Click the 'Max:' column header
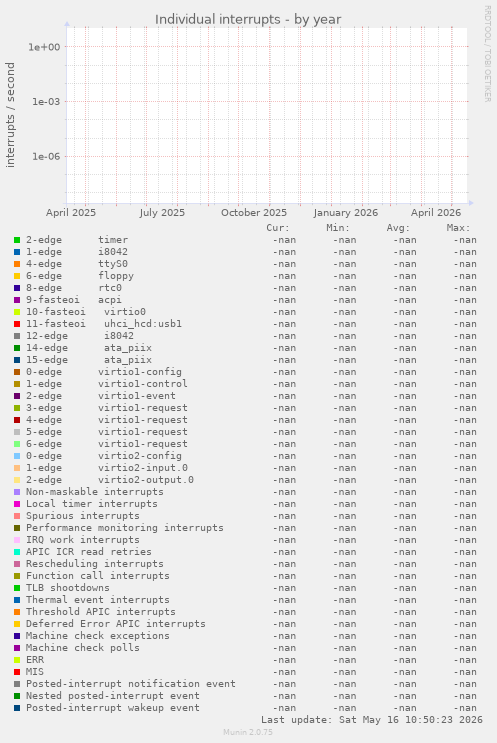 [458, 228]
